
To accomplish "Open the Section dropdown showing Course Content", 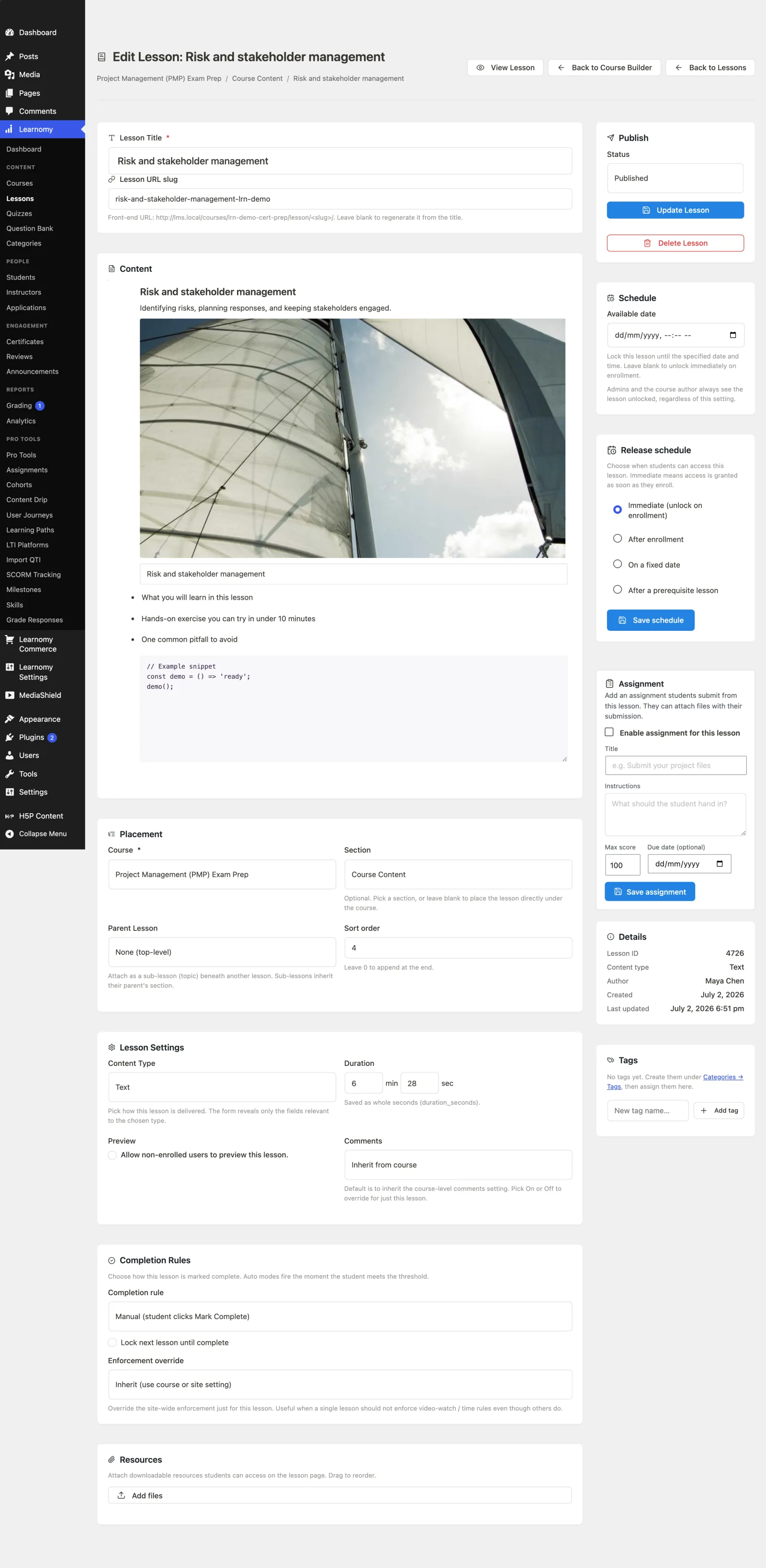I will tap(458, 874).
